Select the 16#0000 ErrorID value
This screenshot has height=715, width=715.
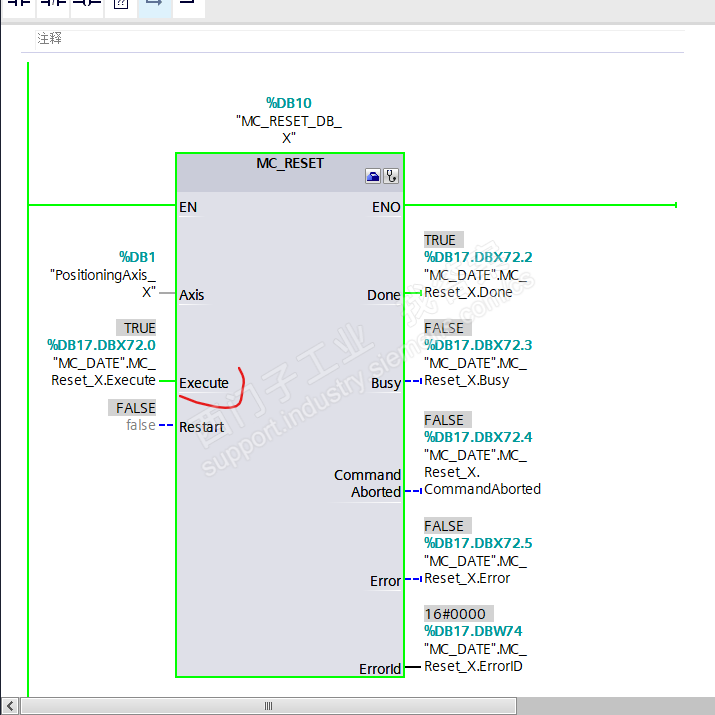459,614
